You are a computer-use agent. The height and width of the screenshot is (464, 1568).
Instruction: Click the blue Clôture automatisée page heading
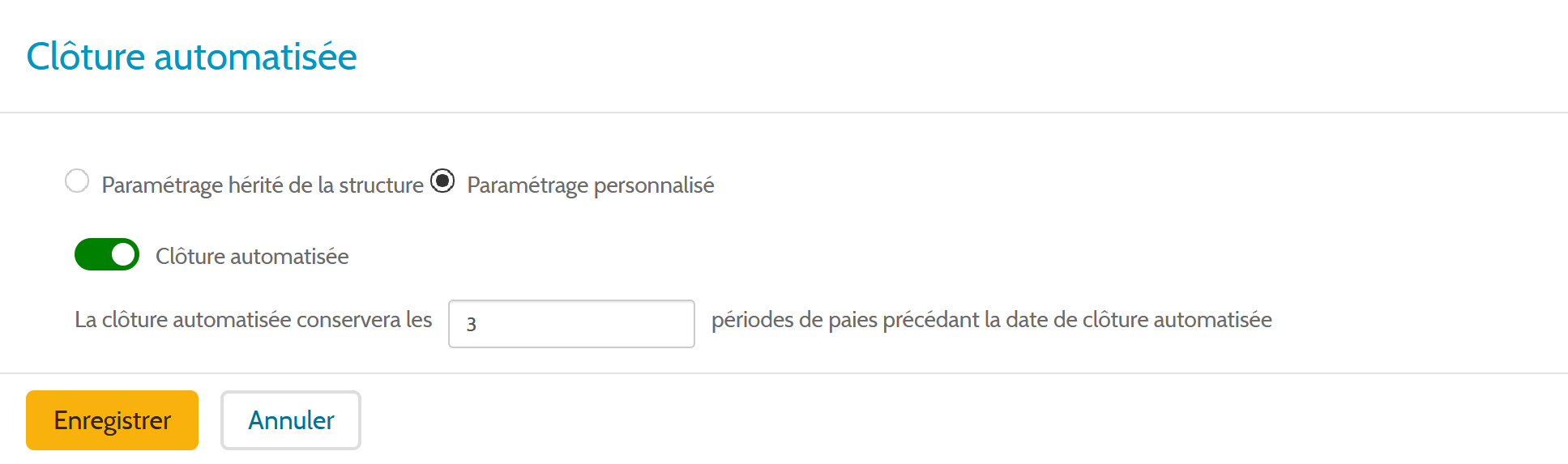tap(191, 57)
